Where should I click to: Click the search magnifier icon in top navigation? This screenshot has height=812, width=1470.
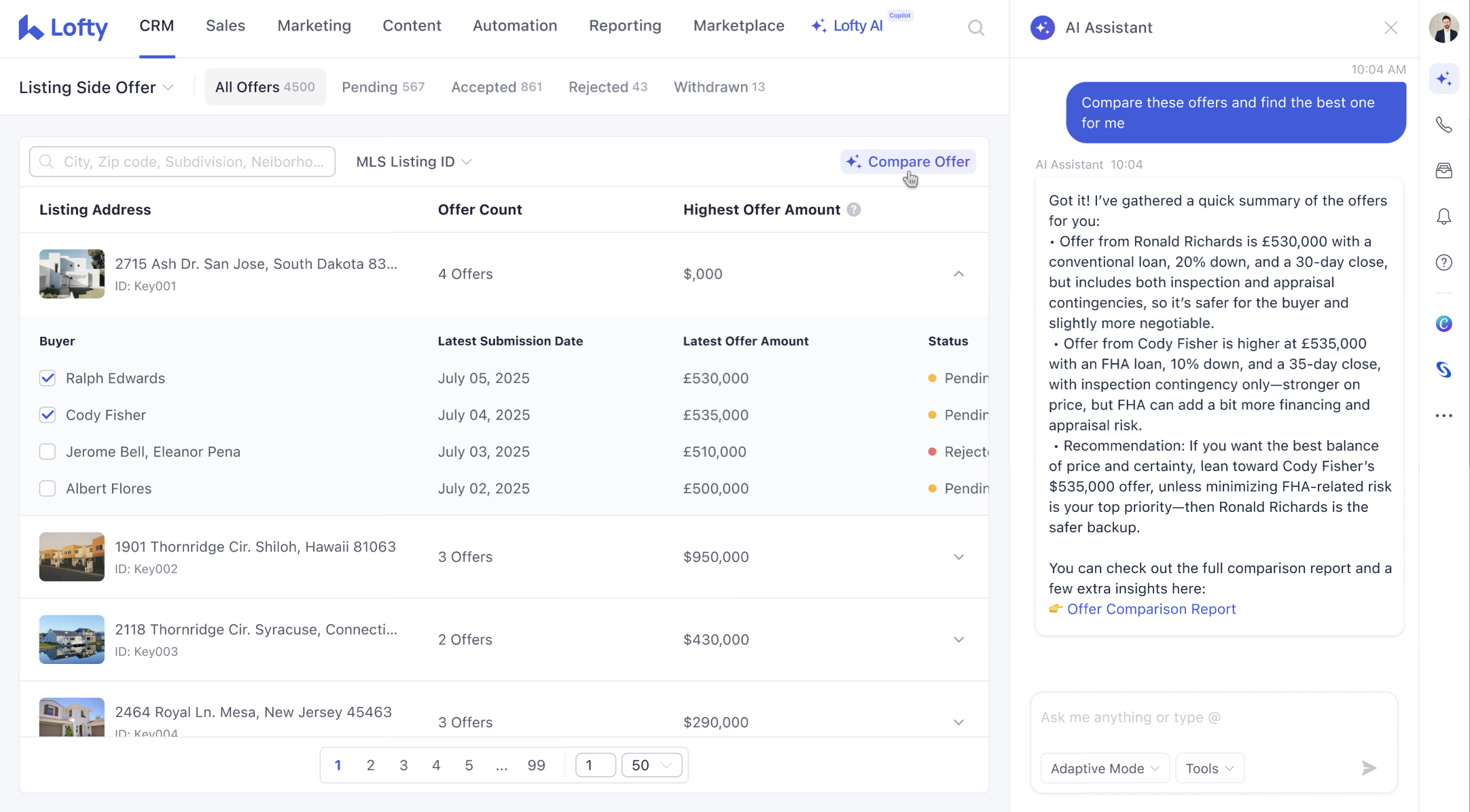pyautogui.click(x=976, y=28)
